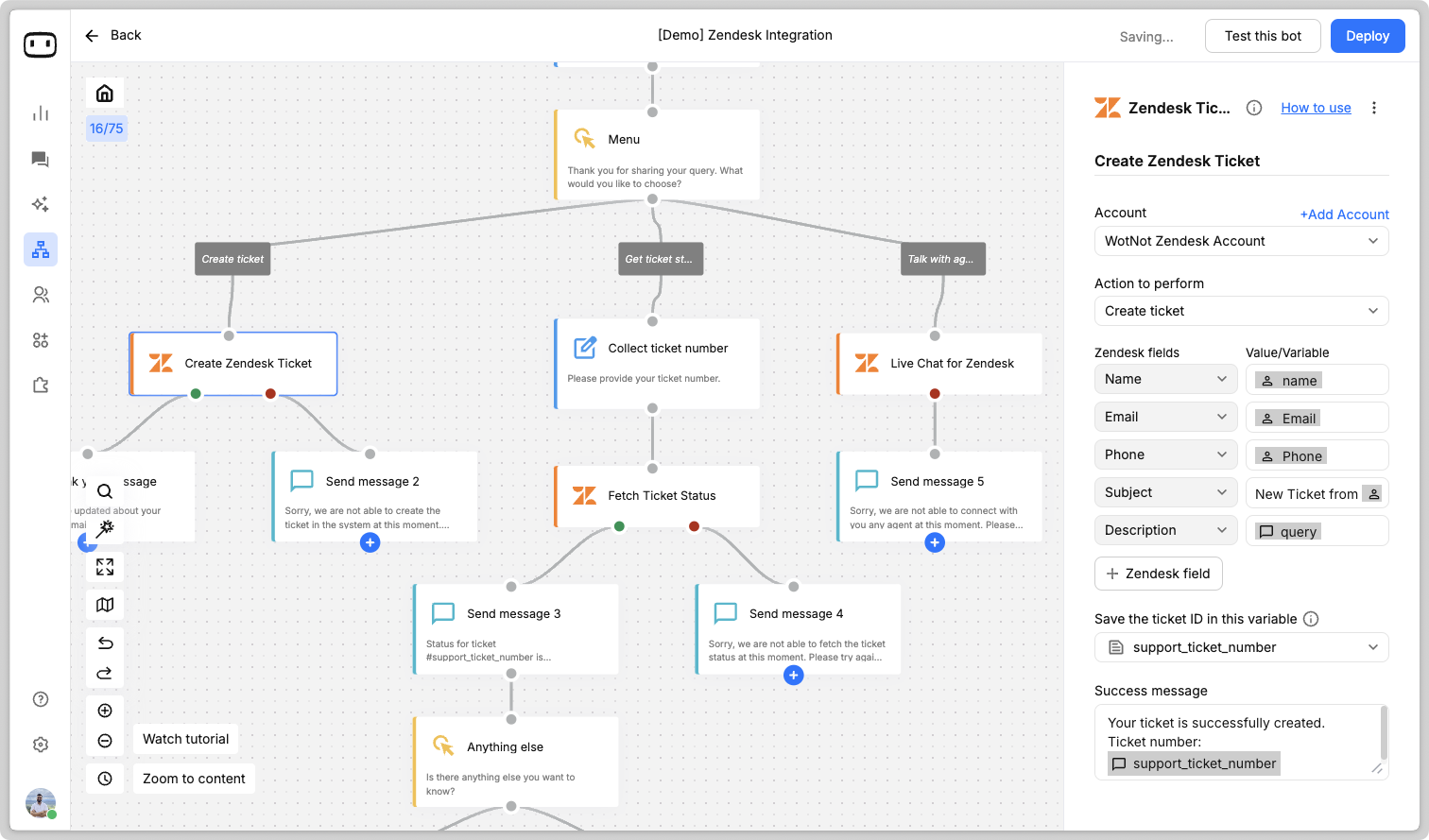Screen dimensions: 1429x840
Task: Open the analytics bar chart icon in sidebar
Action: pyautogui.click(x=41, y=113)
